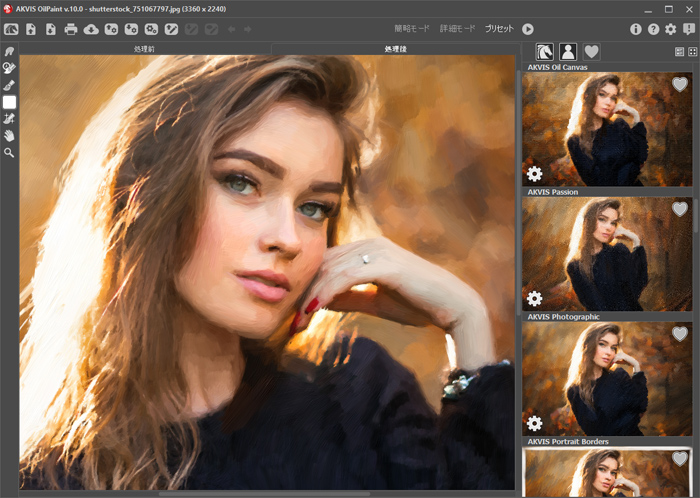The height and width of the screenshot is (498, 700).
Task: Show user presets (person icon)
Action: [x=568, y=52]
